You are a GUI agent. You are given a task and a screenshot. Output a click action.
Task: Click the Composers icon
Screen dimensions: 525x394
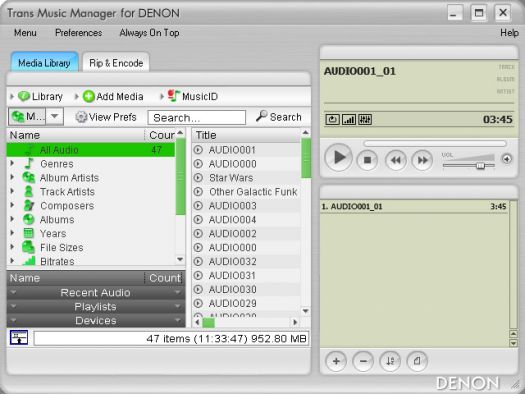tap(29, 205)
